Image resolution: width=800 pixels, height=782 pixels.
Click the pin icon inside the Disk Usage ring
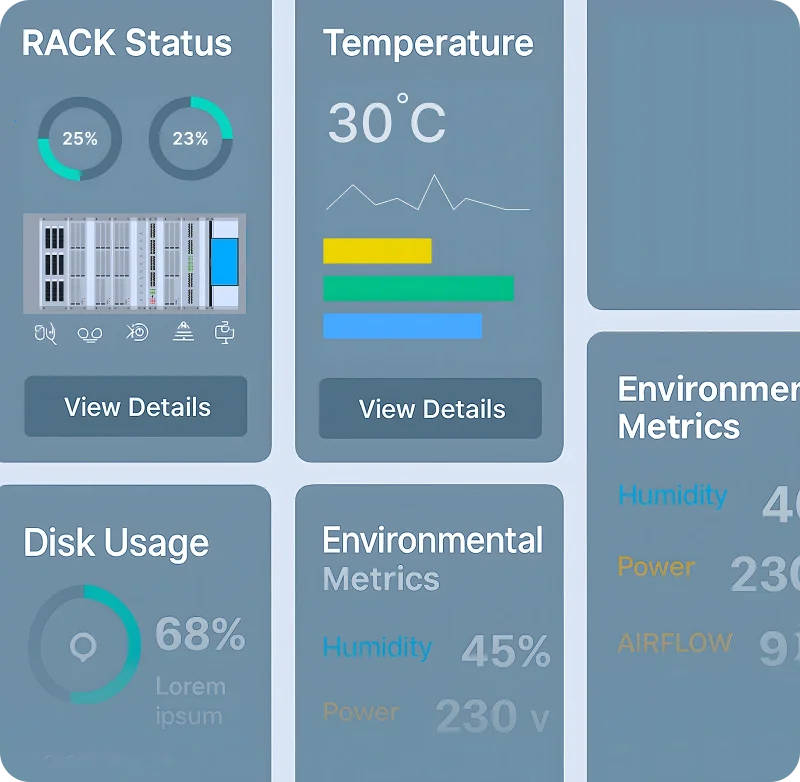pyautogui.click(x=83, y=647)
